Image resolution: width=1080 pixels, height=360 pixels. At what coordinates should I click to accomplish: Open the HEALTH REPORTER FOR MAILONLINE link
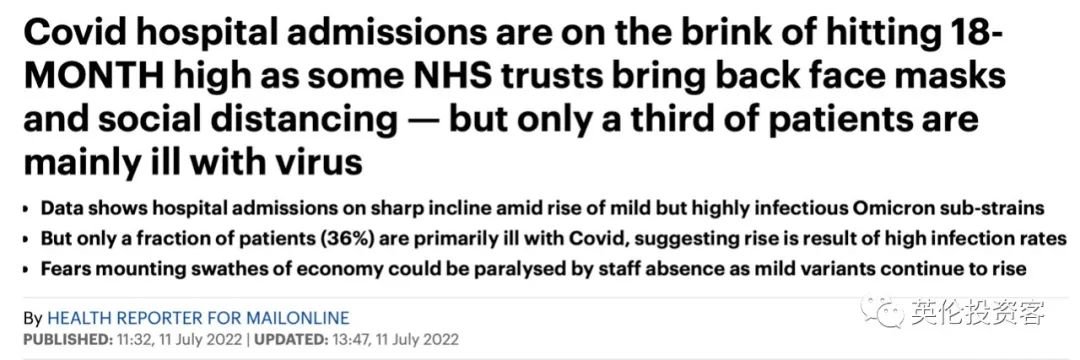point(198,319)
